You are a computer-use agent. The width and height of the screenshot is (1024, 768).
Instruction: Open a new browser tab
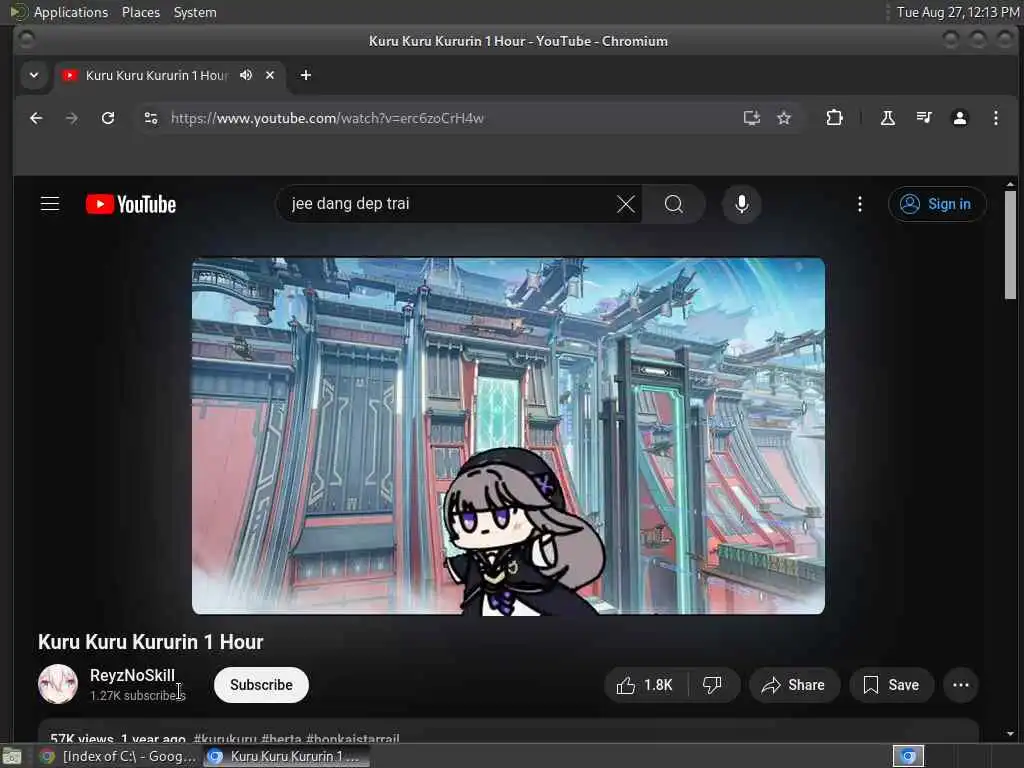[306, 75]
